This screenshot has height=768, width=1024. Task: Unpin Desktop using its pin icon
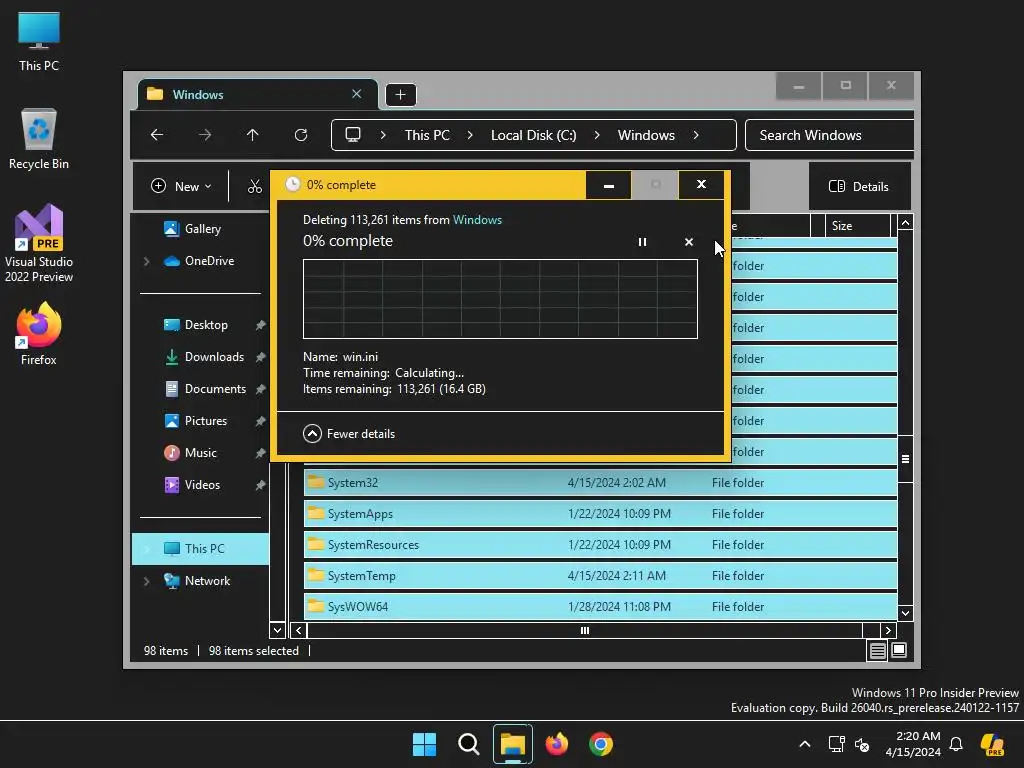pos(261,325)
